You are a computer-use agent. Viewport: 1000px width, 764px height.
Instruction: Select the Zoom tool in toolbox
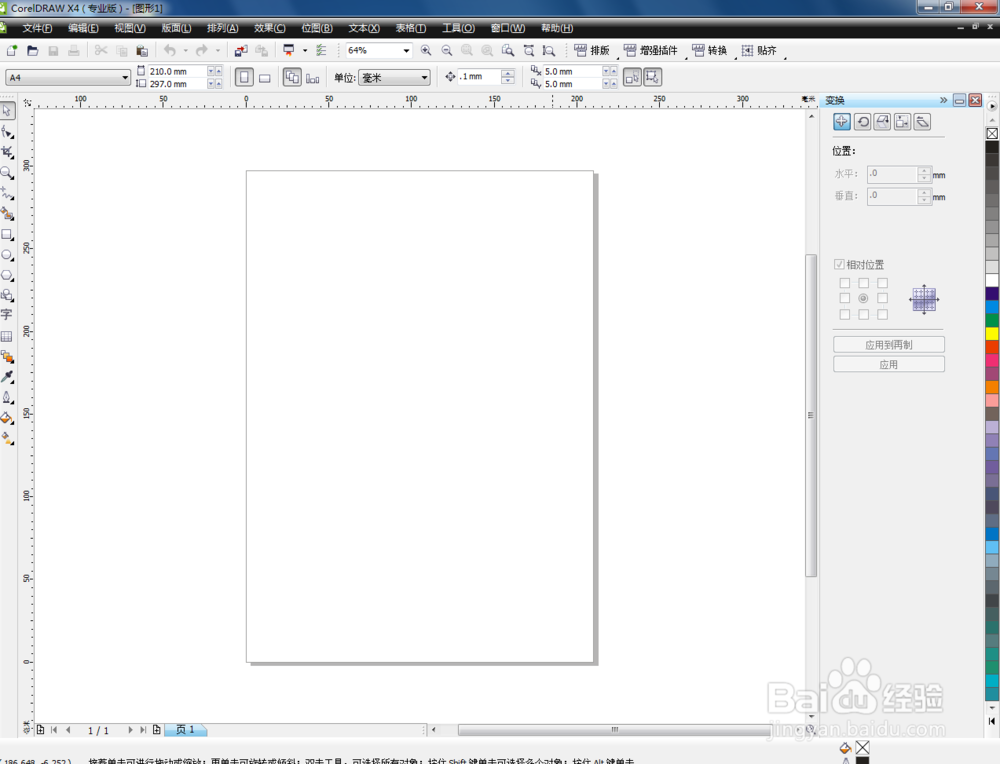click(7, 173)
